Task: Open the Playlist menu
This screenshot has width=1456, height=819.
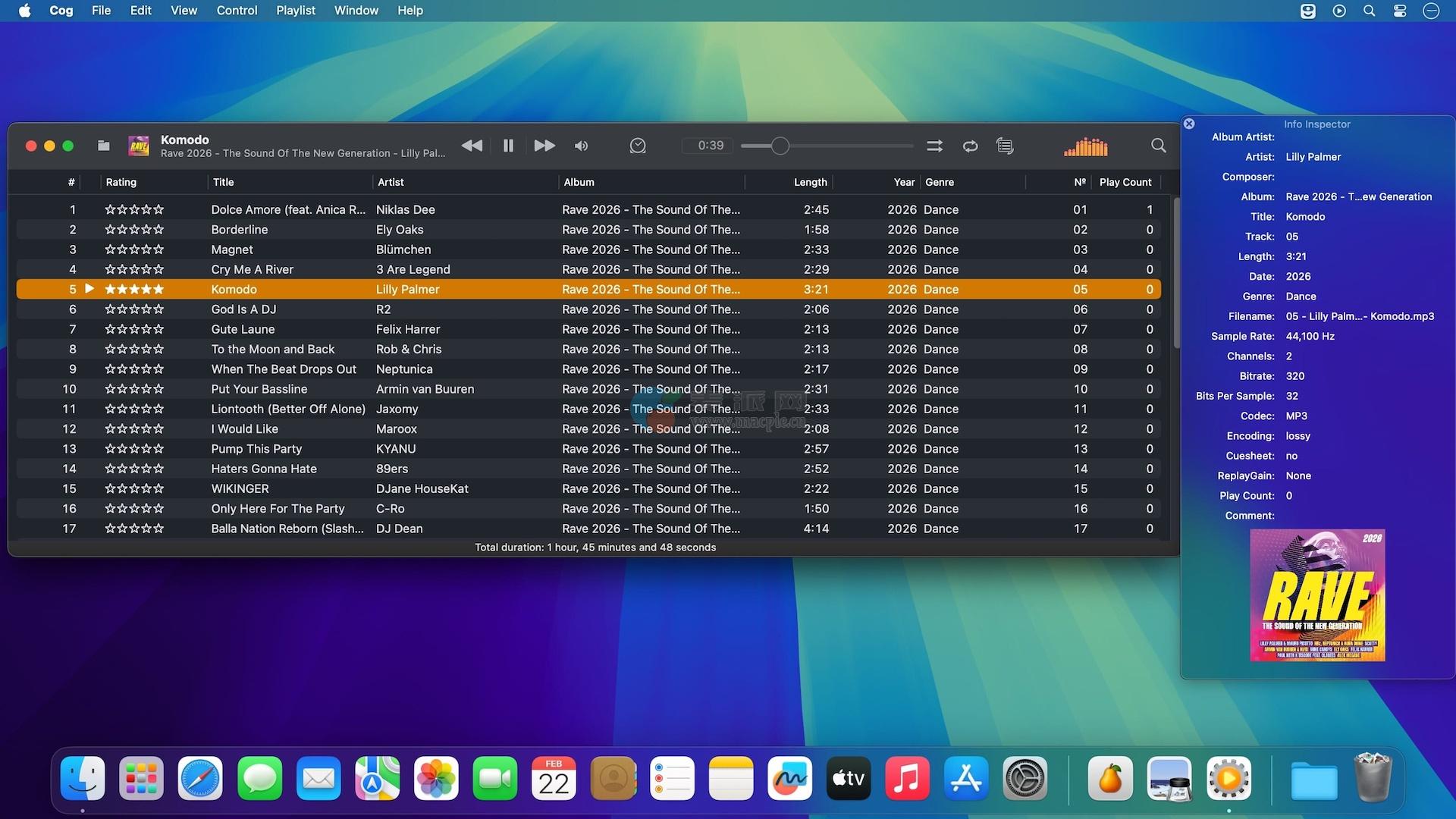Action: click(x=295, y=11)
